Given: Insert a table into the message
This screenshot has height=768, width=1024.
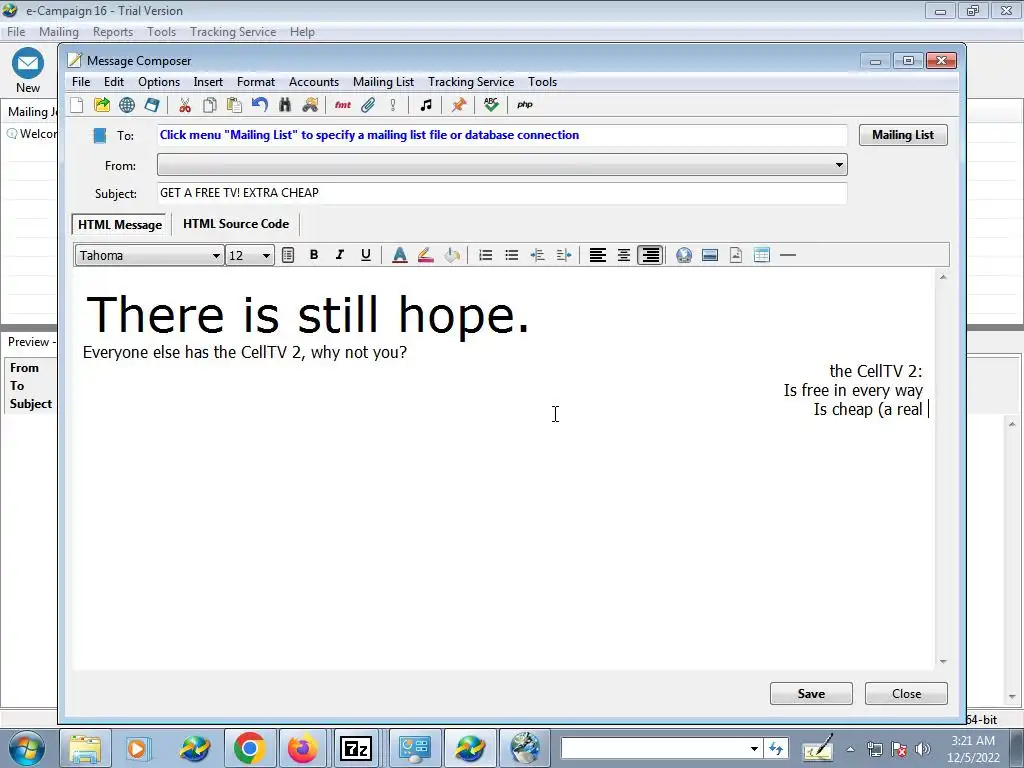Looking at the screenshot, I should [x=761, y=255].
